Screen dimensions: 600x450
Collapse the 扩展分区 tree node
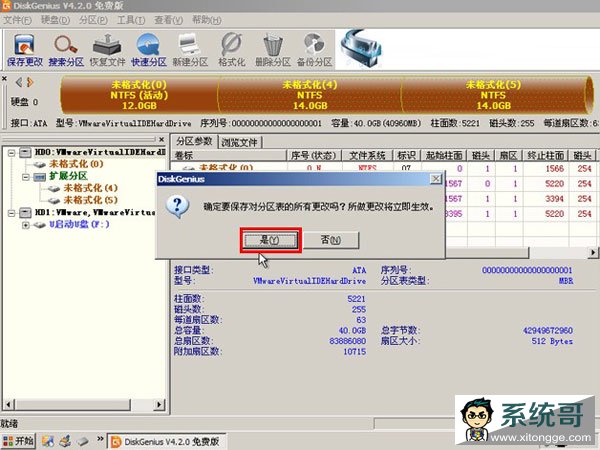(x=26, y=177)
